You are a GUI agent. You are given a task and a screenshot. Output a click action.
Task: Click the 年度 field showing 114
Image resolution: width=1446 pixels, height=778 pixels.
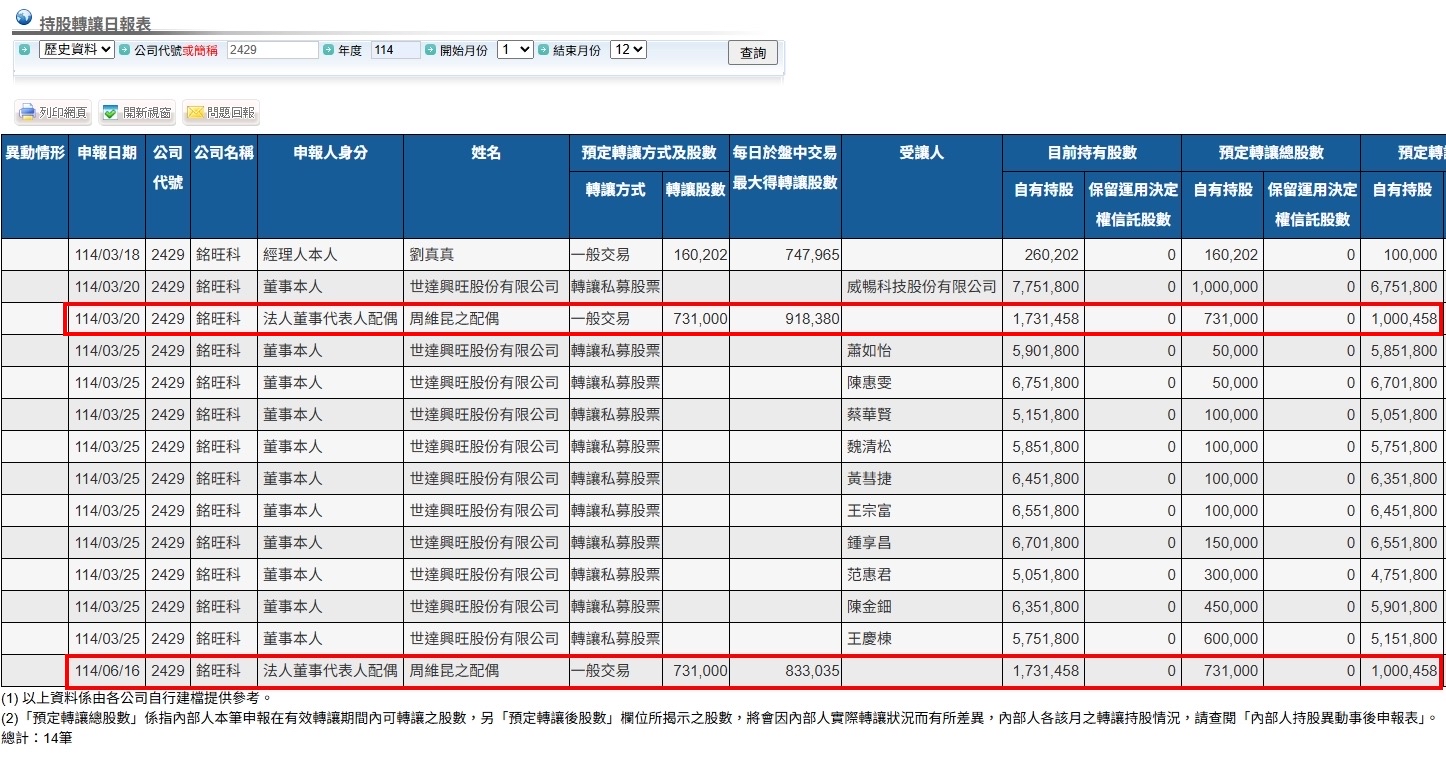coord(395,50)
